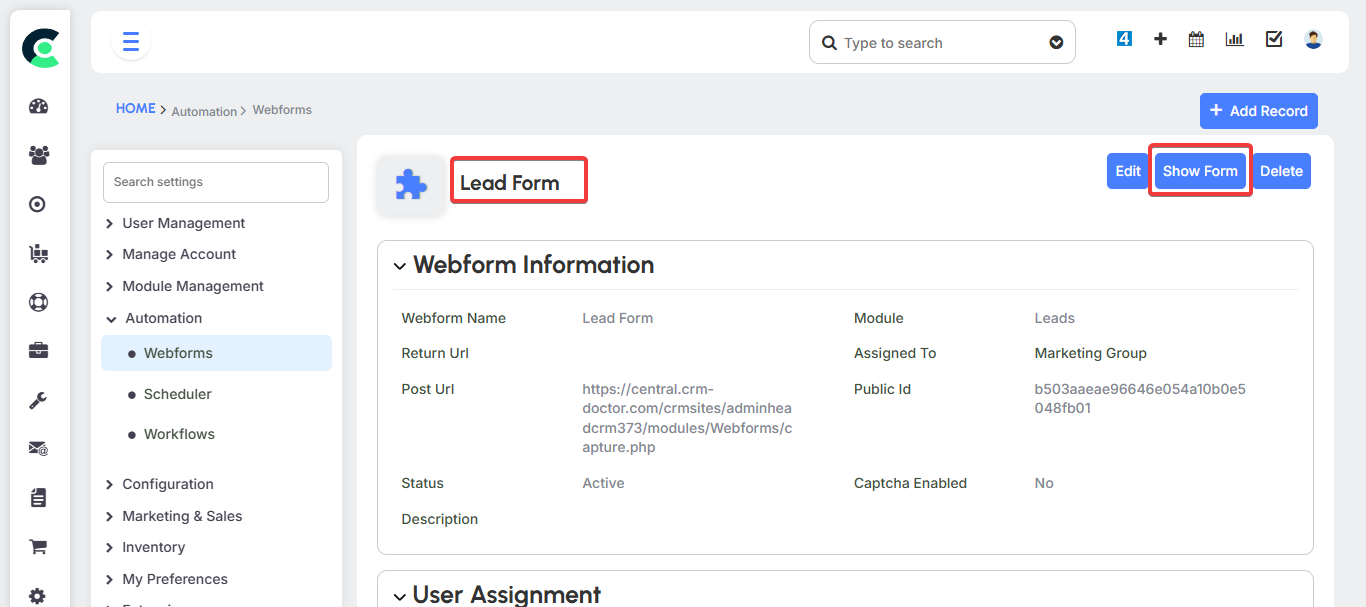Click the Show Form button
The height and width of the screenshot is (607, 1366).
coord(1199,170)
